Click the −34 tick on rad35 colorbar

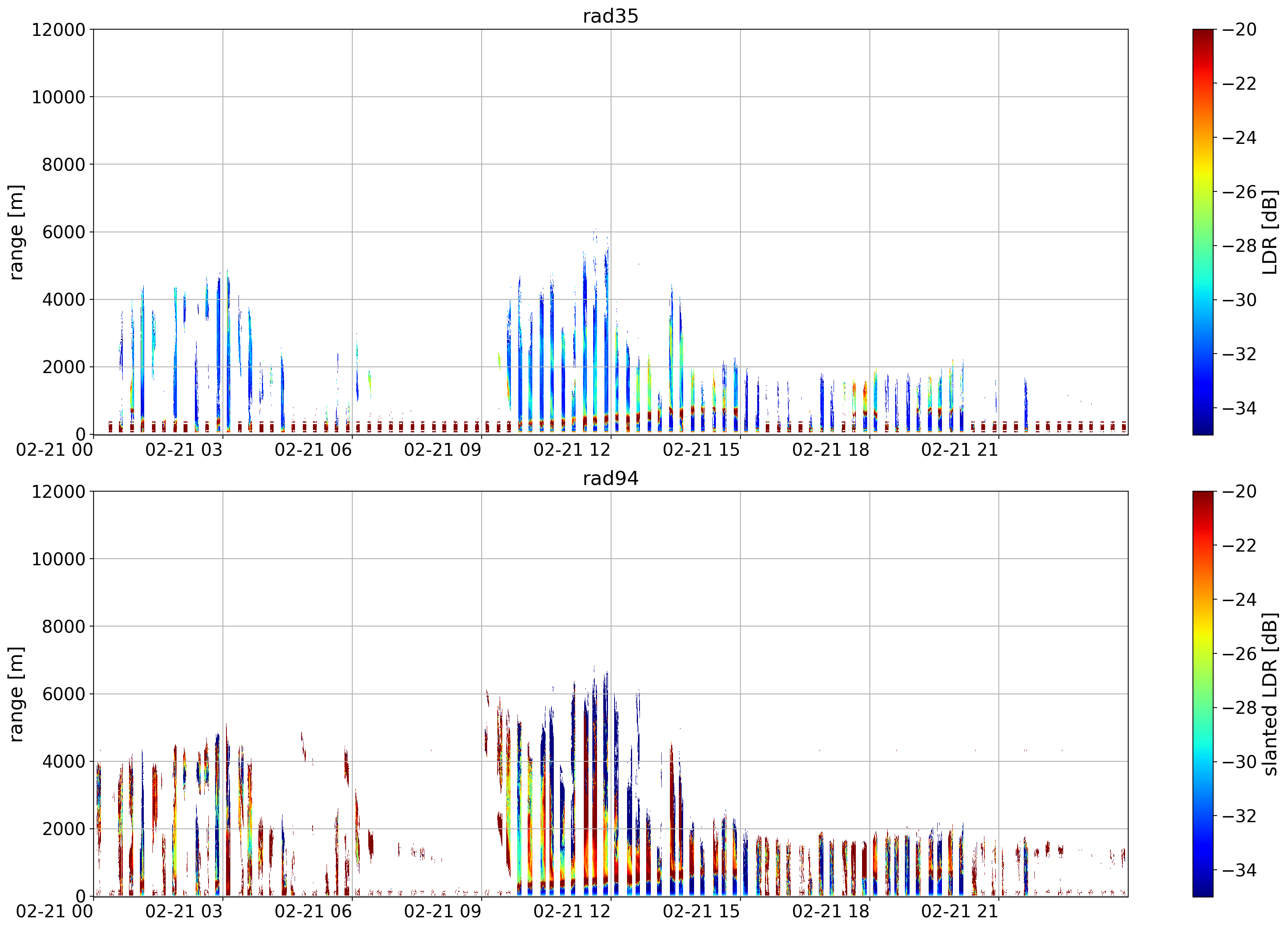click(1239, 408)
